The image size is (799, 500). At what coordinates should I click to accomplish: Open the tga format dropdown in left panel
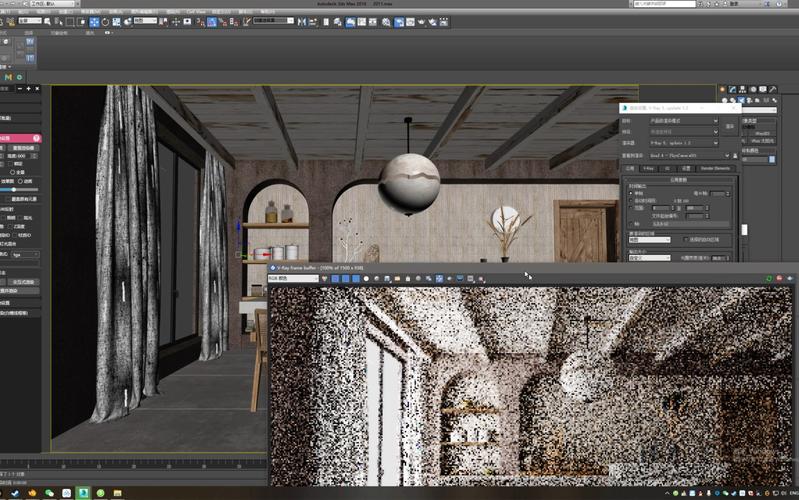25,254
